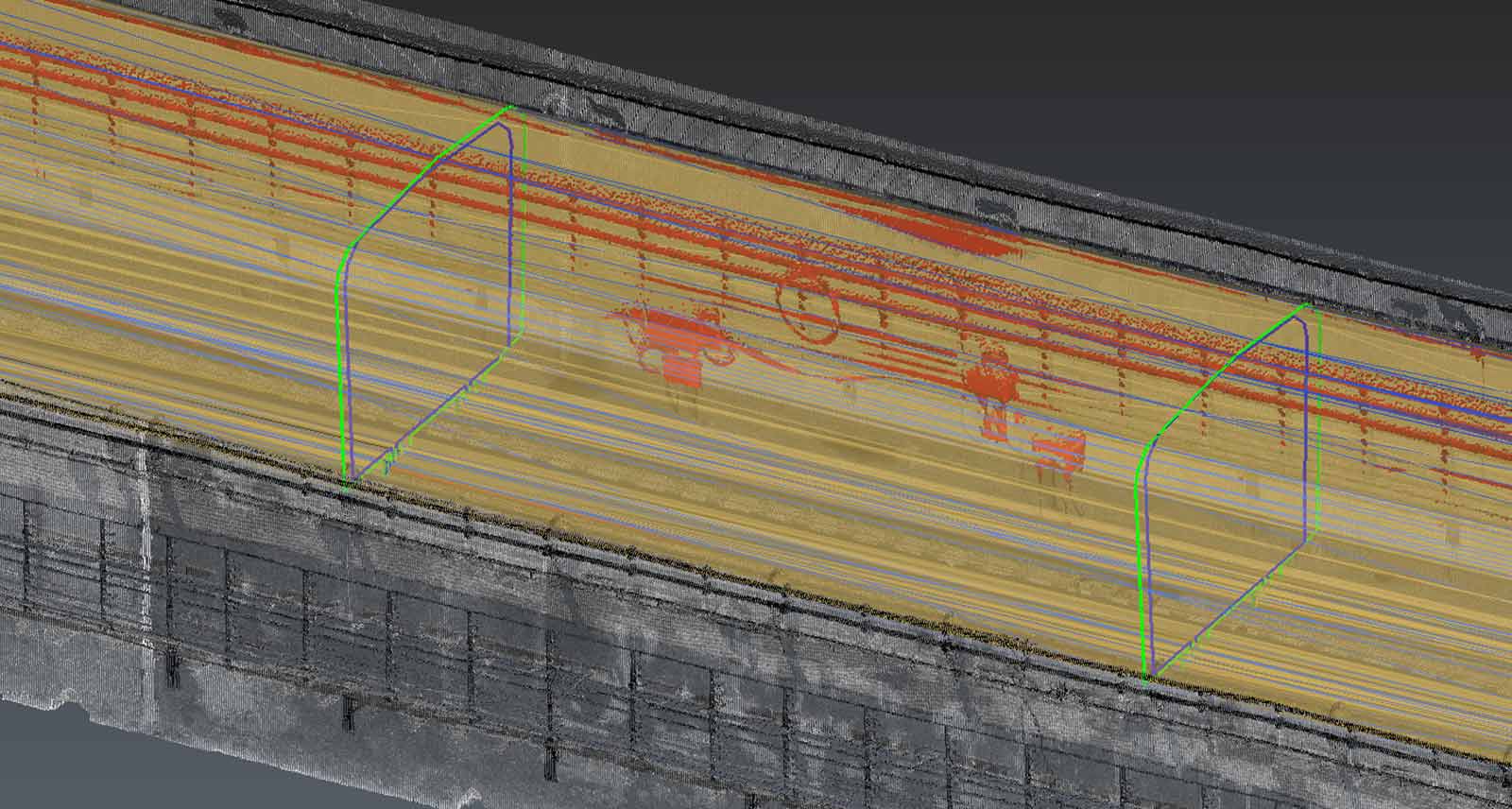Image resolution: width=1512 pixels, height=809 pixels.
Task: Select red clash cluster left of the circle
Action: (676, 345)
